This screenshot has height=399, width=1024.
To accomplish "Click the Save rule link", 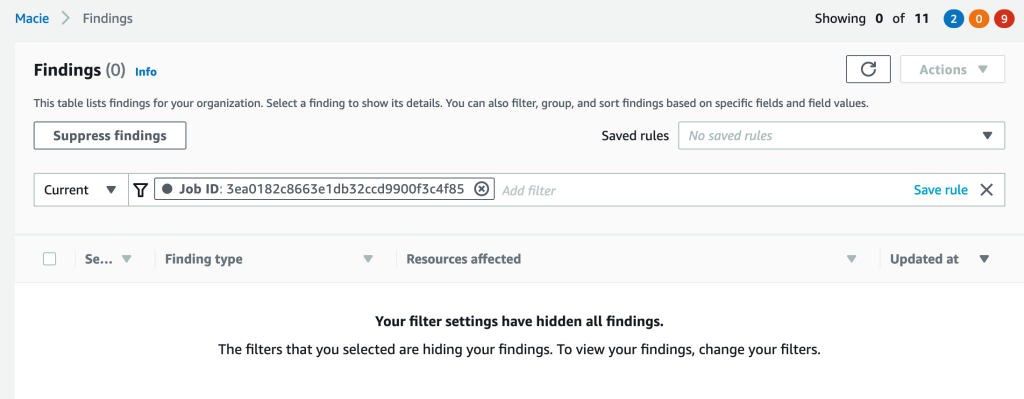I will [x=940, y=190].
